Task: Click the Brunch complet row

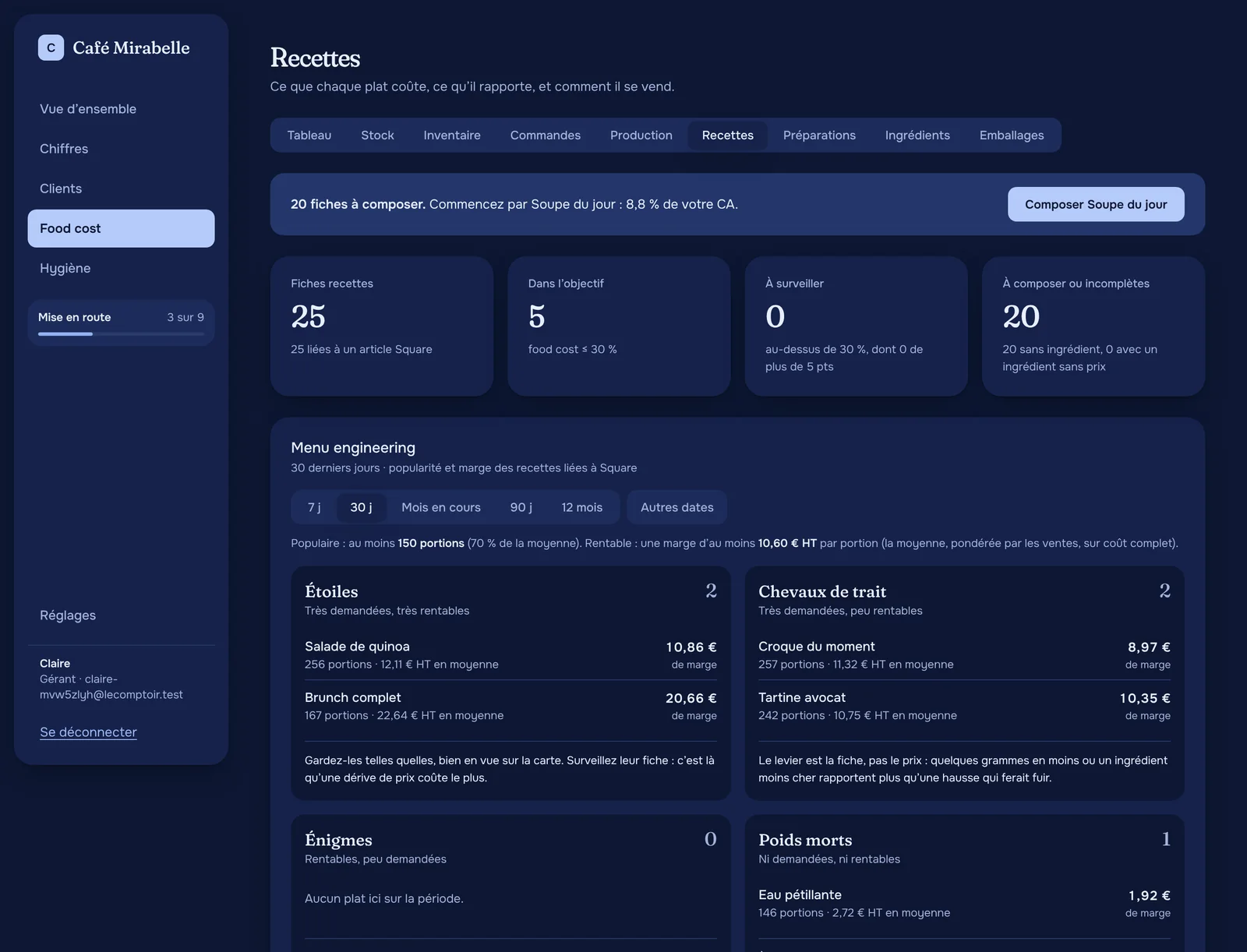Action: (510, 707)
